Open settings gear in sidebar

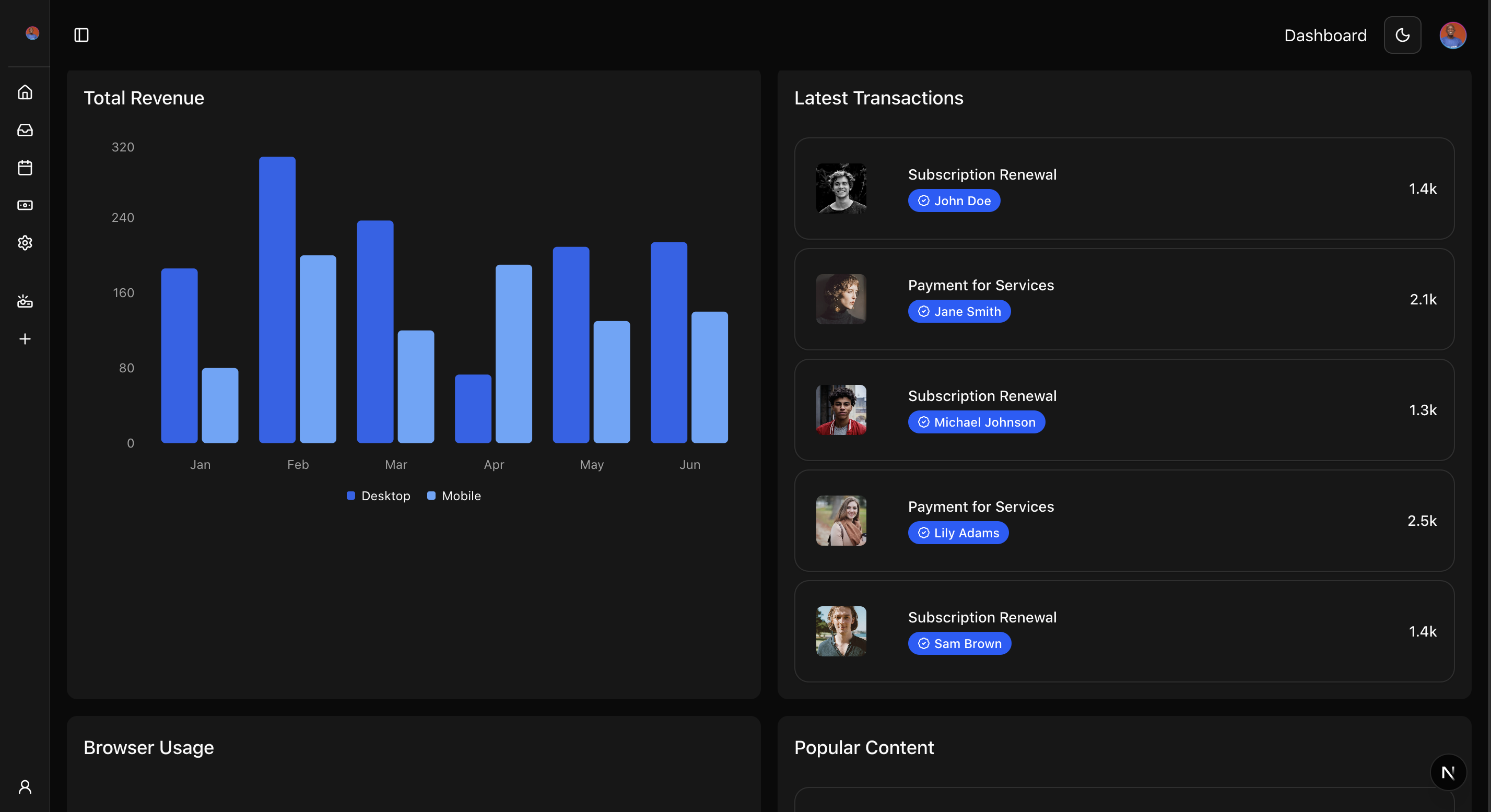pos(25,243)
